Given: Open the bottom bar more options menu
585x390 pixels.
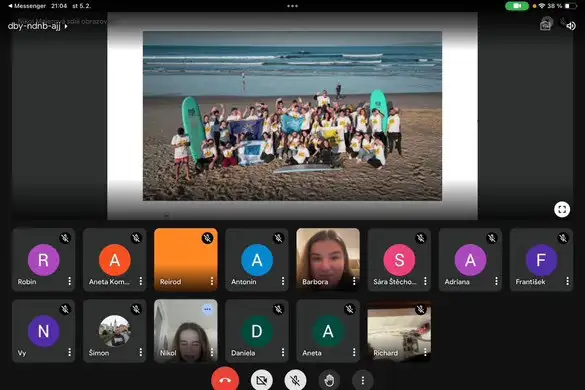Looking at the screenshot, I should pyautogui.click(x=363, y=380).
